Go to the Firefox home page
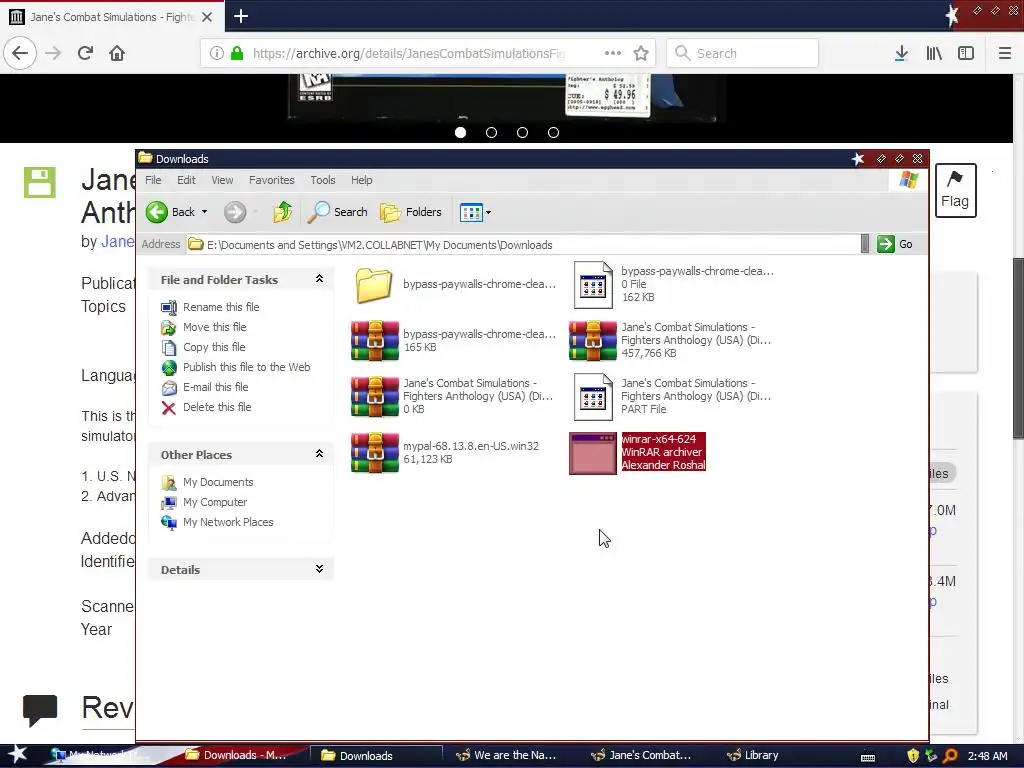The width and height of the screenshot is (1024, 768). tap(117, 53)
